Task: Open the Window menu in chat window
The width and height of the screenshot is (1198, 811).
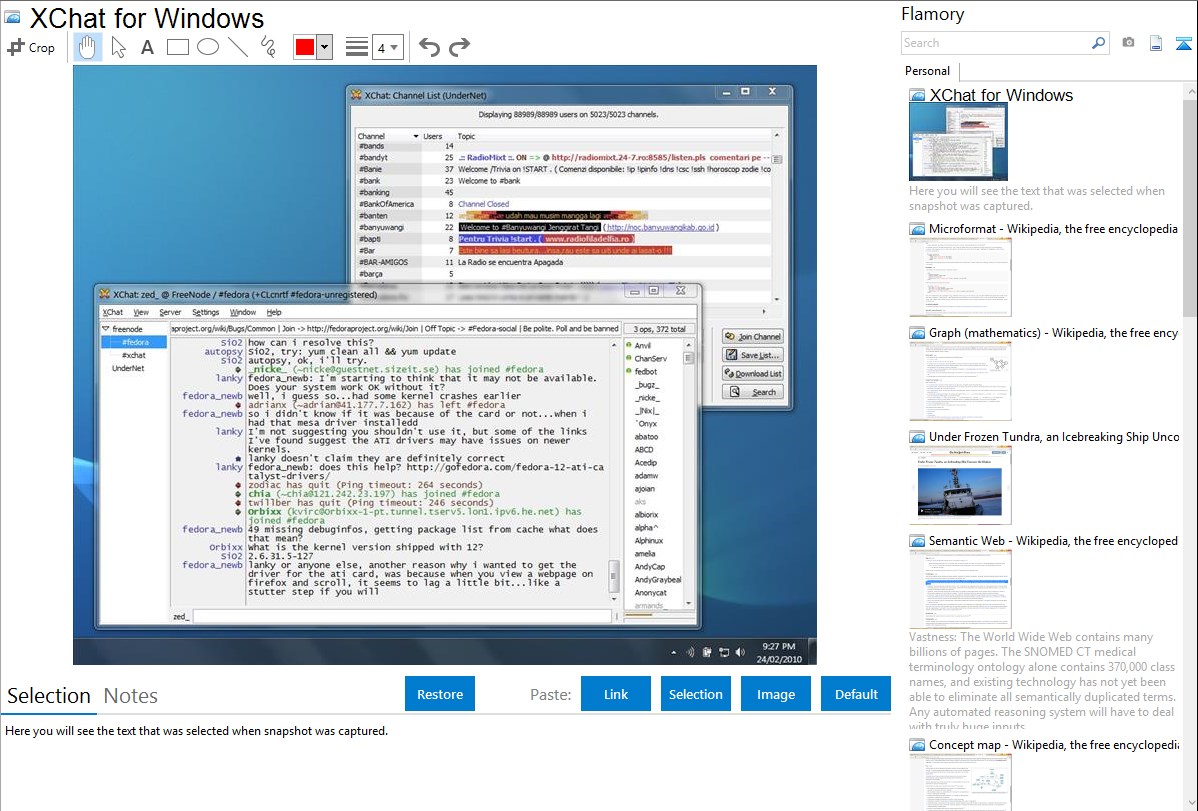Action: (242, 312)
